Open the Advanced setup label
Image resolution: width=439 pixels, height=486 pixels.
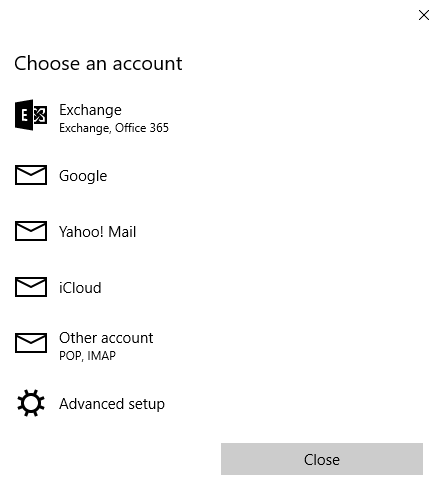tap(112, 404)
